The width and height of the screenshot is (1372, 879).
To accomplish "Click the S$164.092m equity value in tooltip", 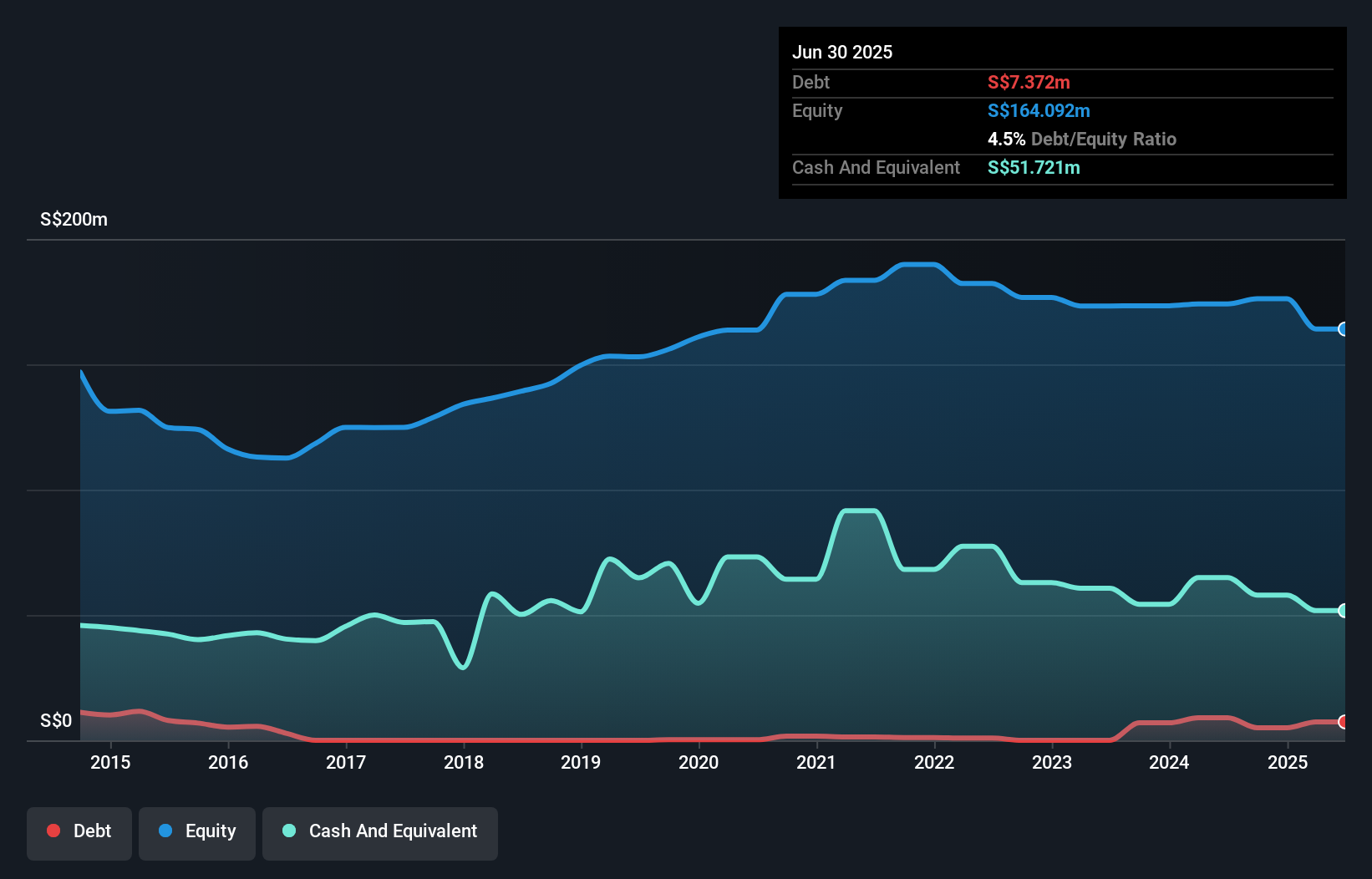I will click(1039, 110).
